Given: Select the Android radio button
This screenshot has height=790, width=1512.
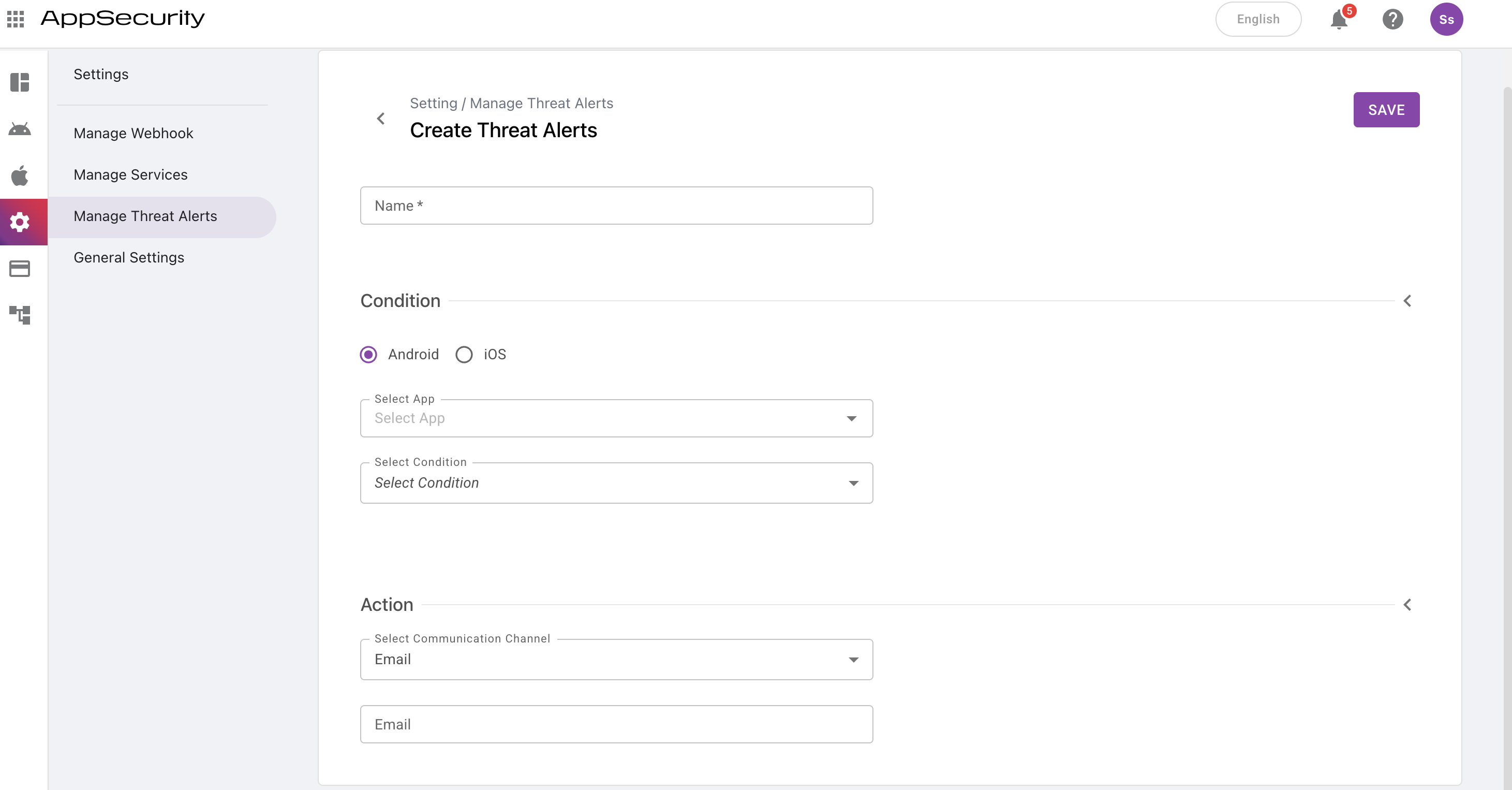Looking at the screenshot, I should click(x=368, y=354).
